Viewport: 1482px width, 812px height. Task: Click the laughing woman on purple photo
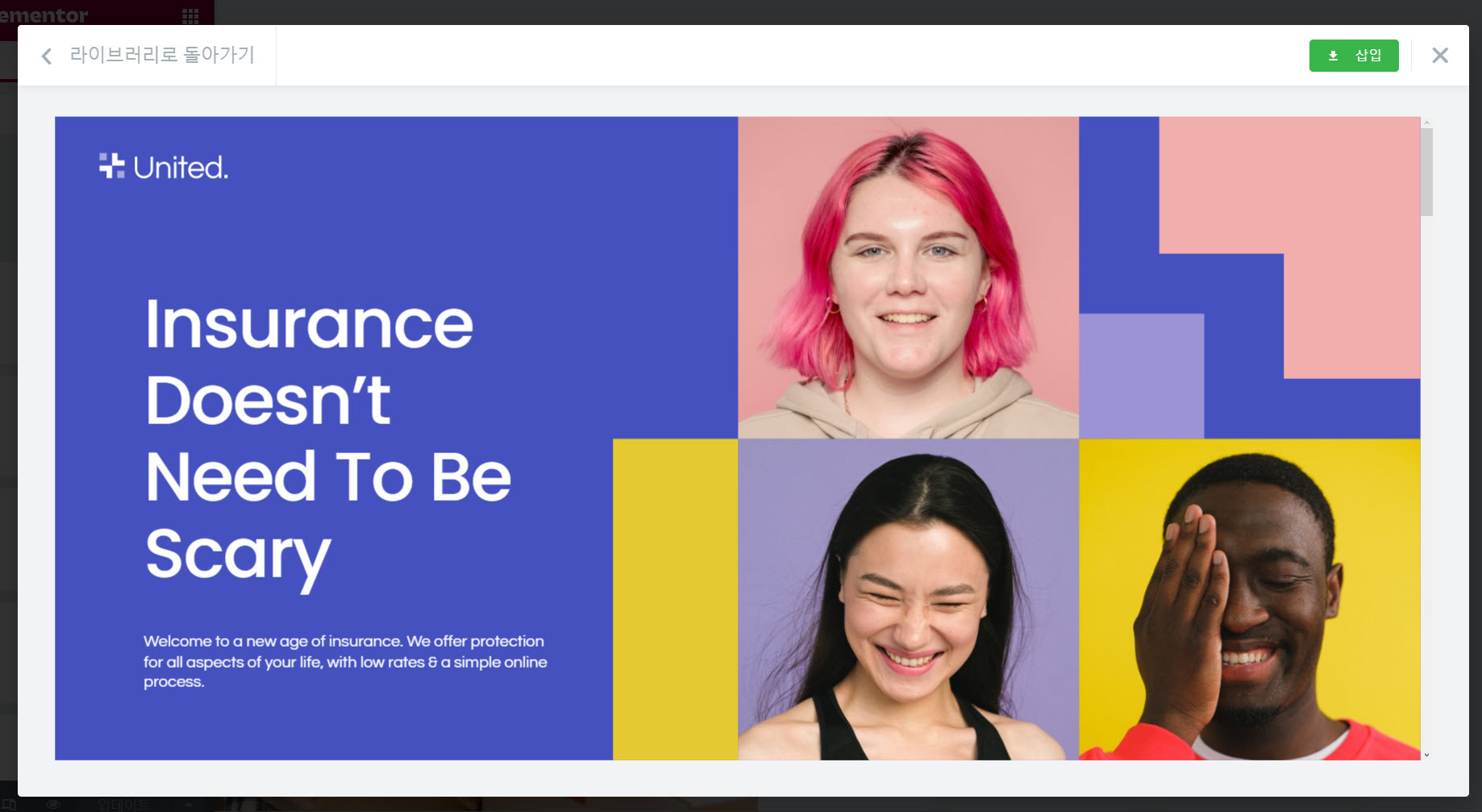908,599
